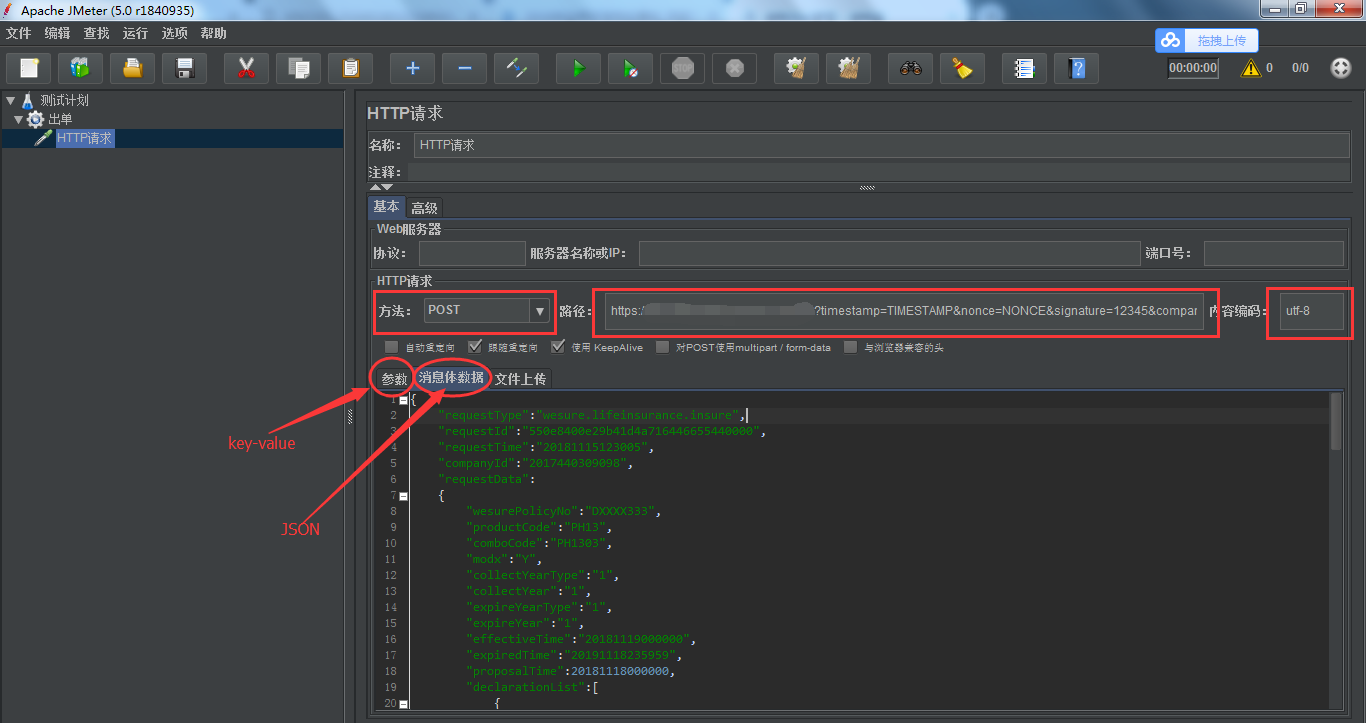The height and width of the screenshot is (723, 1366).
Task: Switch to the 高级 tab
Action: (x=424, y=208)
